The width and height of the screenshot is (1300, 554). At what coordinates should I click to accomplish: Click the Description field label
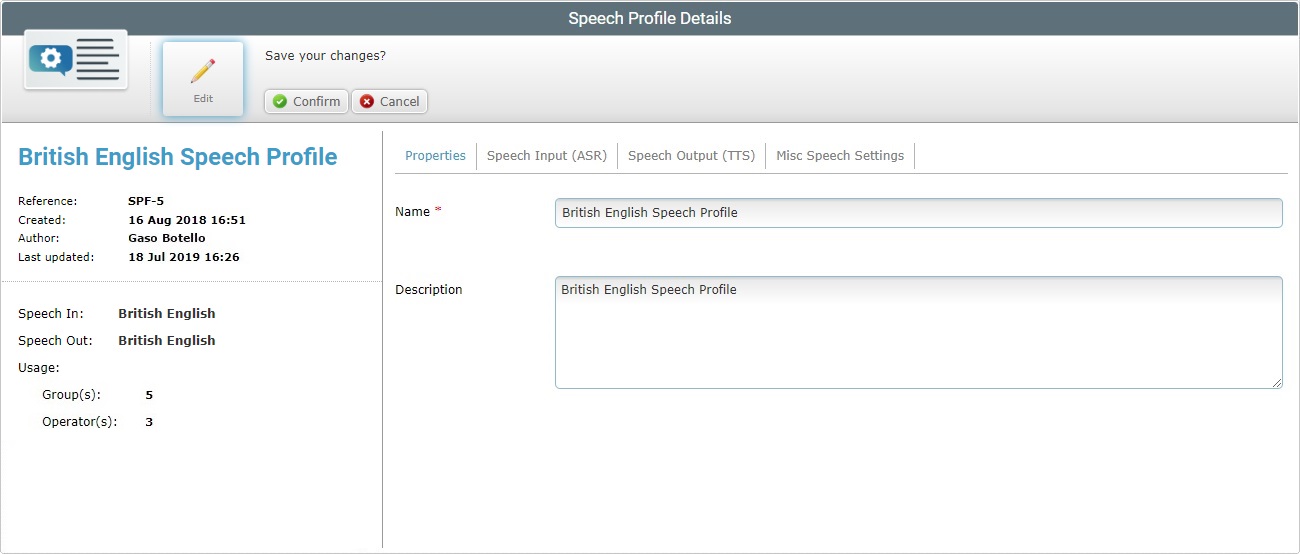[429, 290]
